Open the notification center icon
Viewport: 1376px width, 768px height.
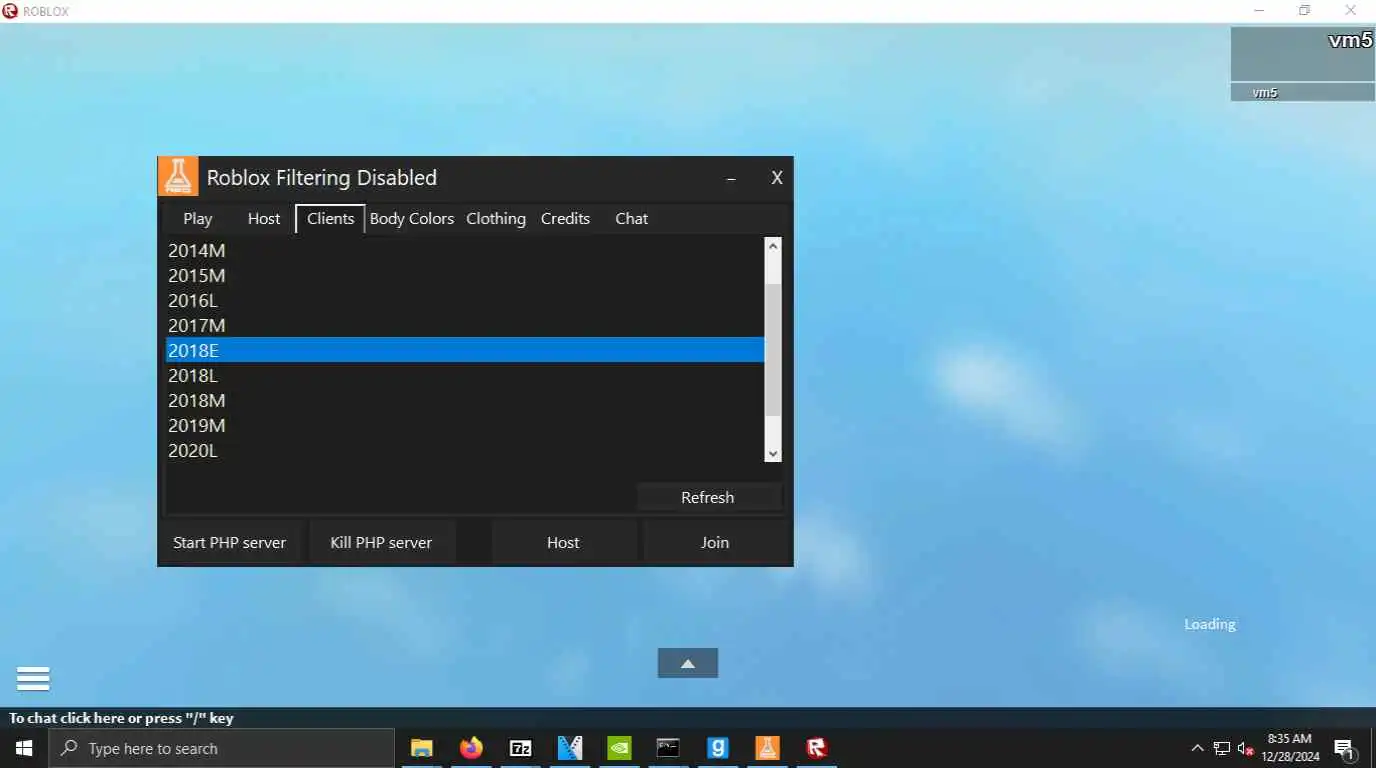[1345, 748]
